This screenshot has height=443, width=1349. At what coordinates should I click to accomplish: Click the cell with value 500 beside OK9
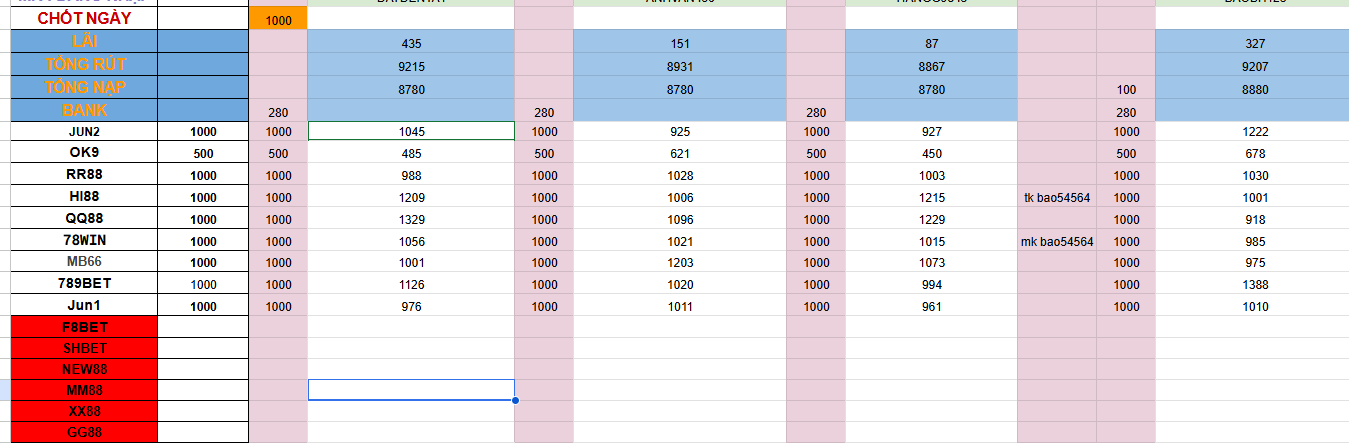coord(203,154)
